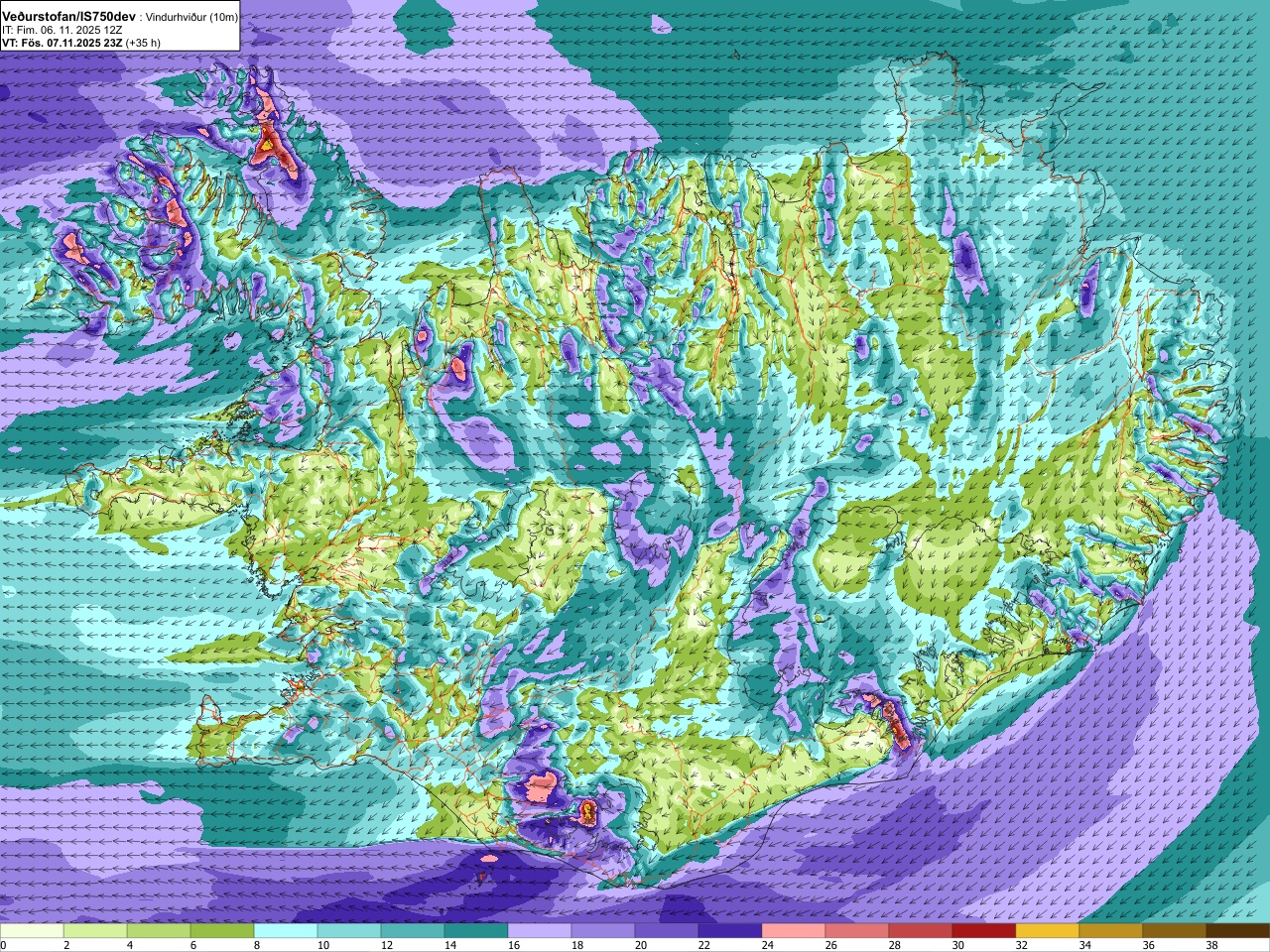Select the yellow swatch between 32 and 34

click(x=1048, y=931)
